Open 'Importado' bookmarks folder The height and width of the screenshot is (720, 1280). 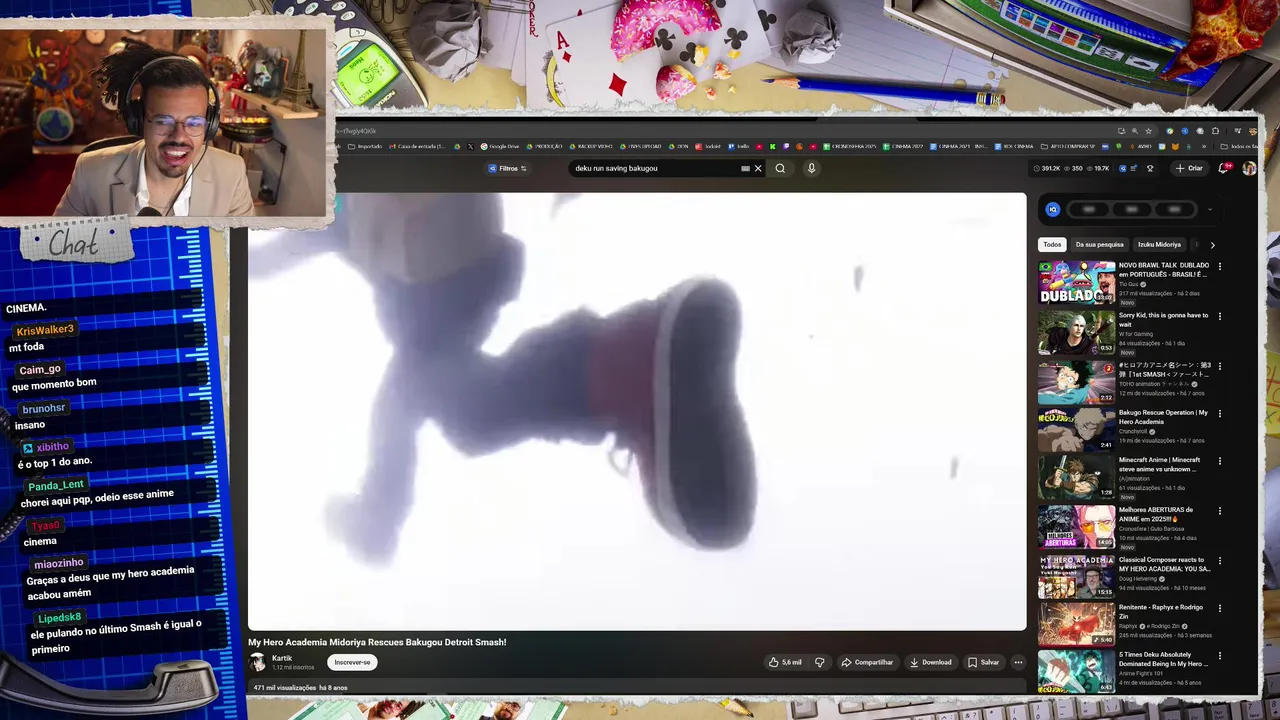point(365,146)
